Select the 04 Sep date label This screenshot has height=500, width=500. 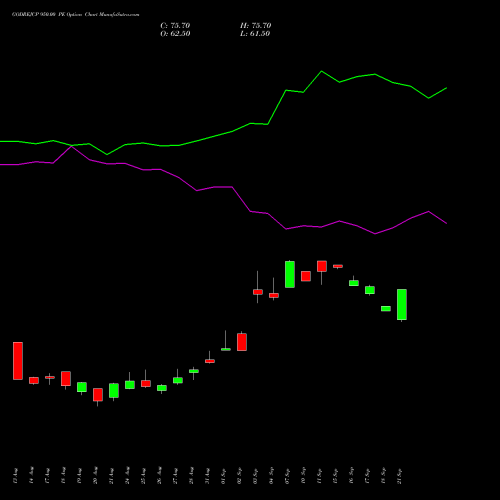(x=271, y=476)
